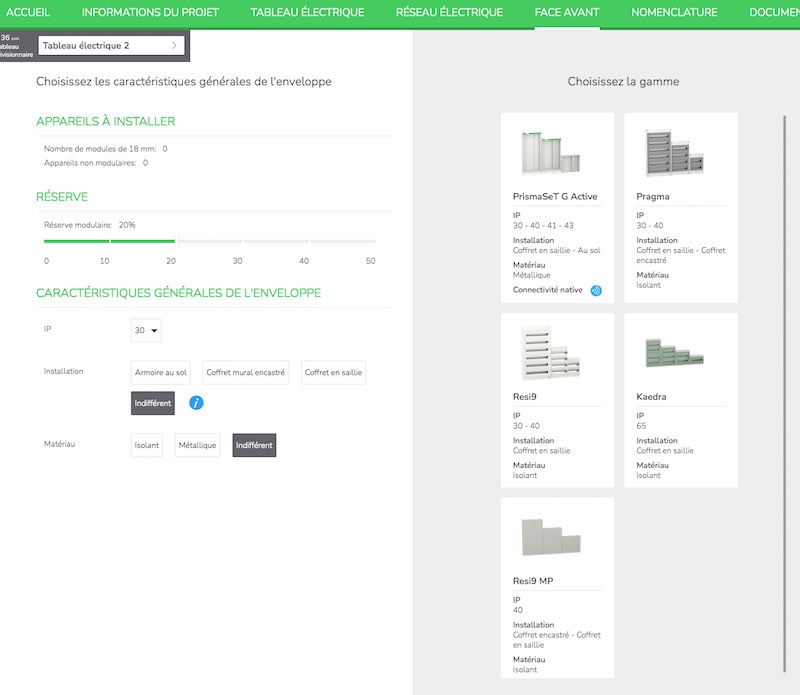Switch to Tableau électrique tab

click(307, 12)
